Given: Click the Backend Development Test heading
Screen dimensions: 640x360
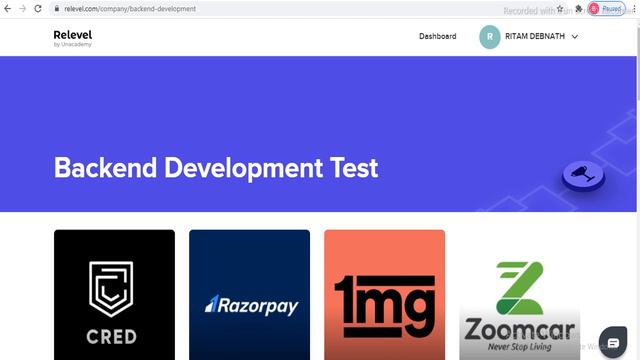Looking at the screenshot, I should click(216, 168).
